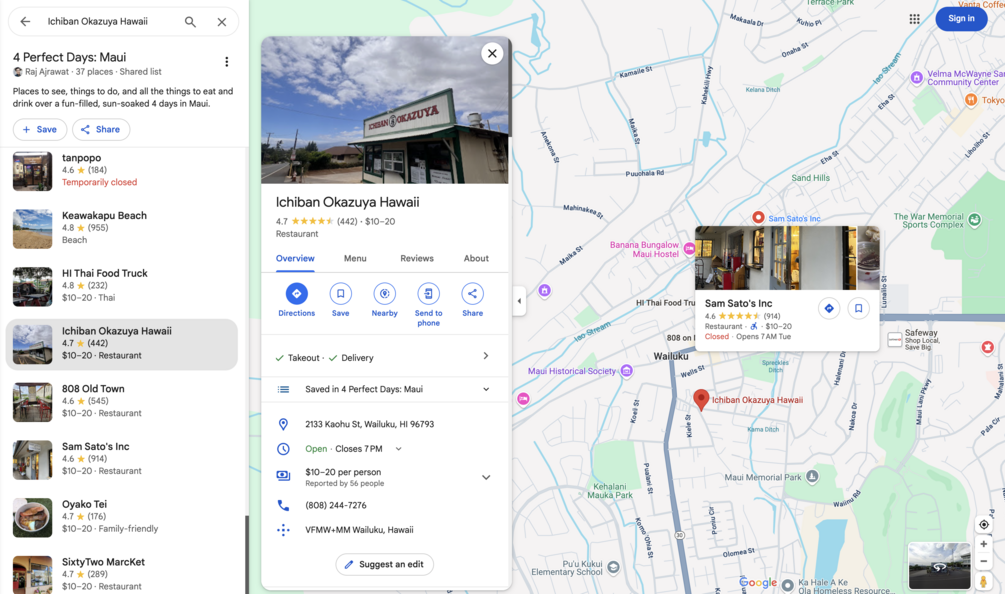Open Sam Sato's Inc list entry
Viewport: 1005px width, 594px height.
pyautogui.click(x=122, y=459)
